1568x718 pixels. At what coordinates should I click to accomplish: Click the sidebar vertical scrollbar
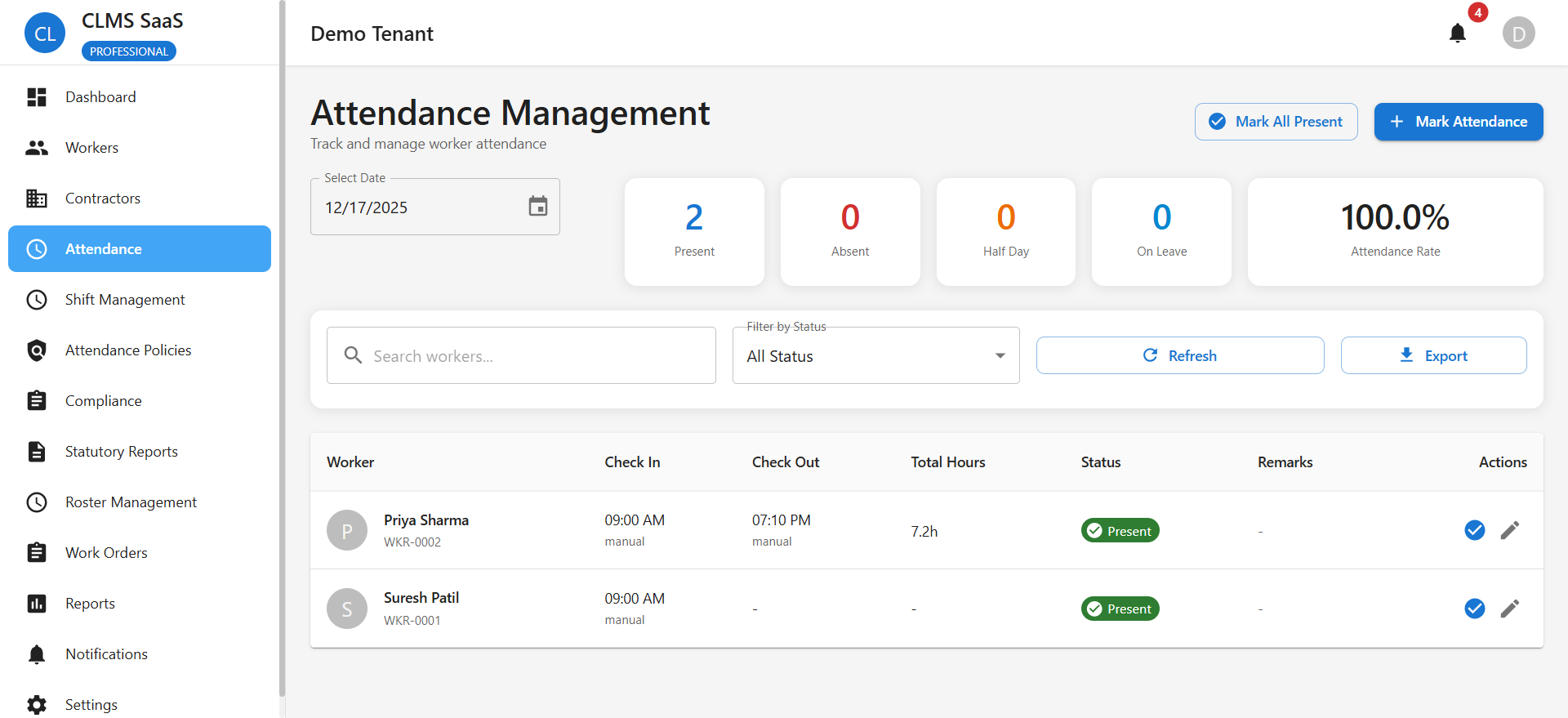pyautogui.click(x=282, y=351)
